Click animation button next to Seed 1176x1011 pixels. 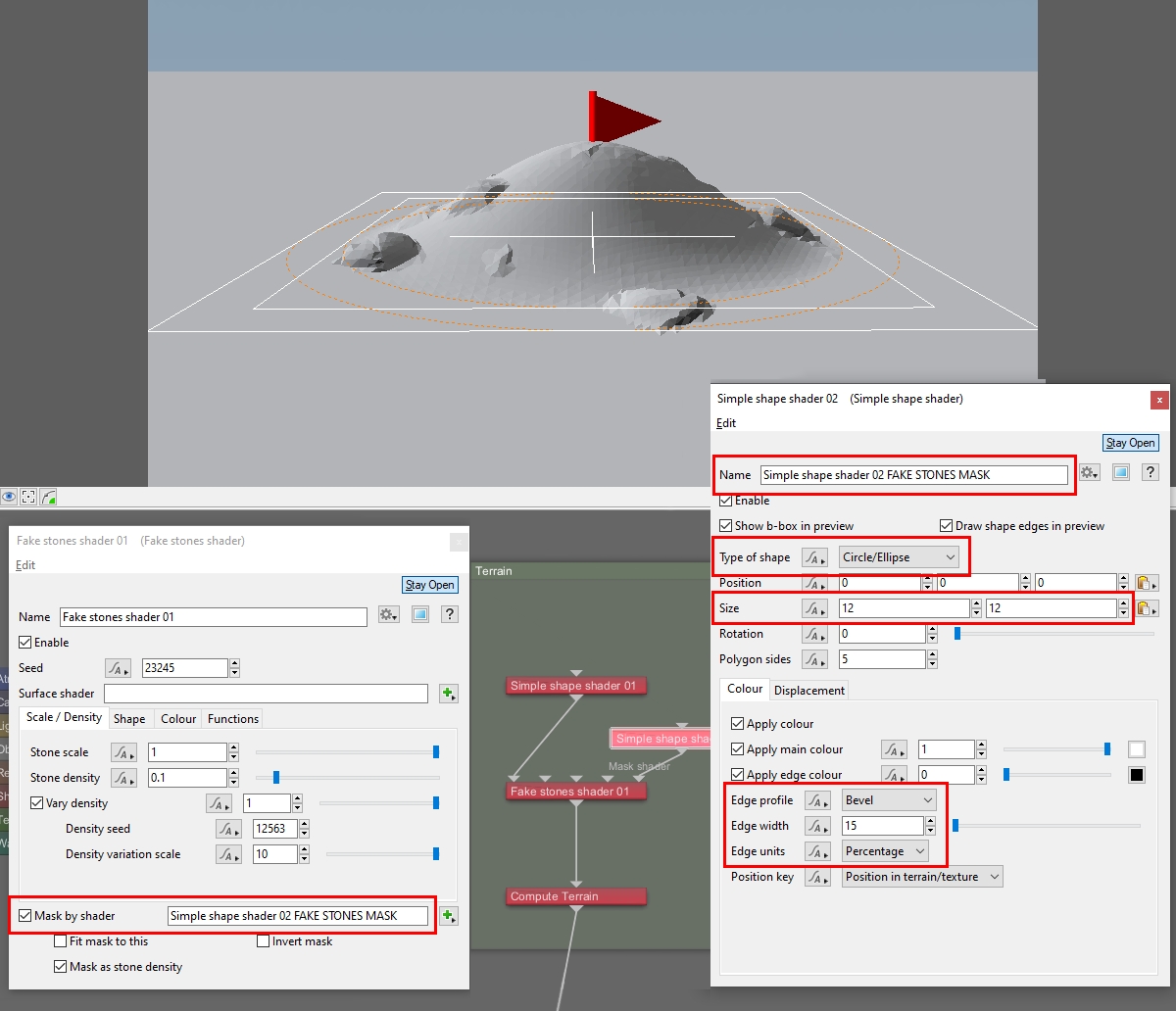(119, 668)
